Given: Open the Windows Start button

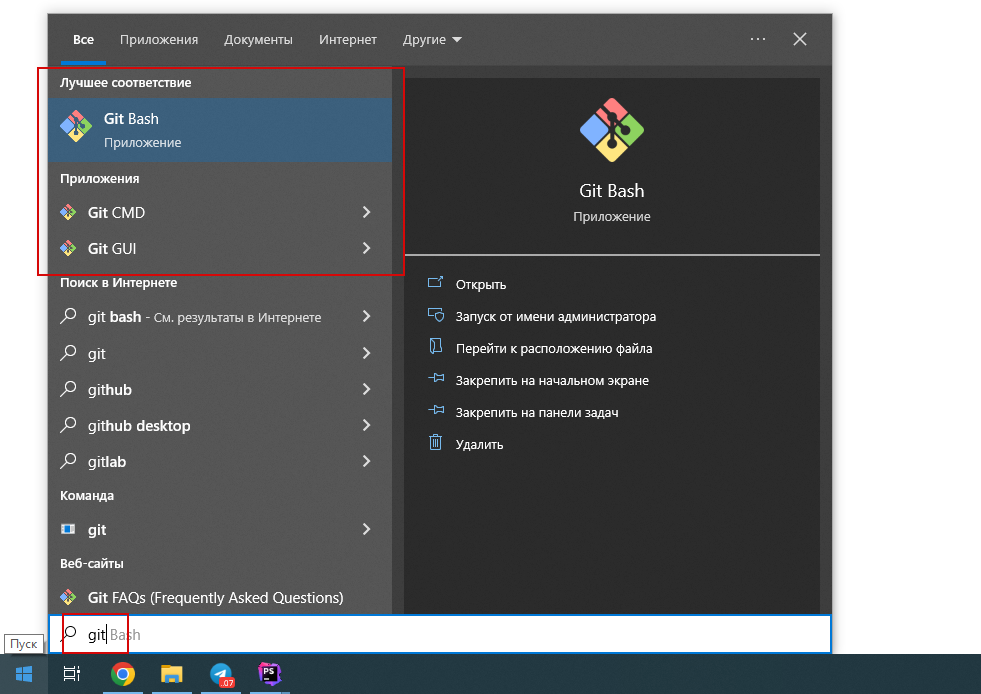Looking at the screenshot, I should pyautogui.click(x=24, y=674).
